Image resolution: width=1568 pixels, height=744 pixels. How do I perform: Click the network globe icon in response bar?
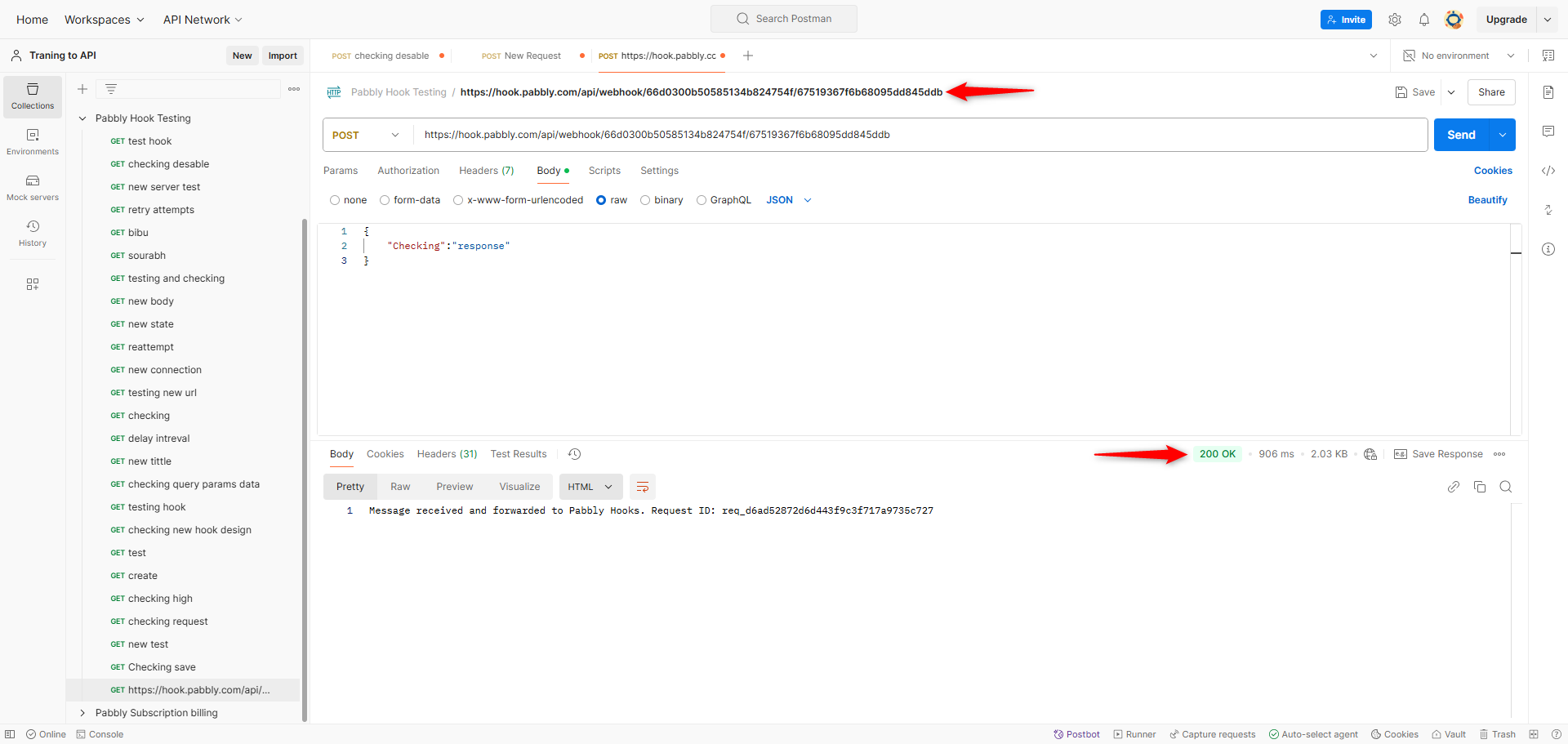tap(1370, 454)
